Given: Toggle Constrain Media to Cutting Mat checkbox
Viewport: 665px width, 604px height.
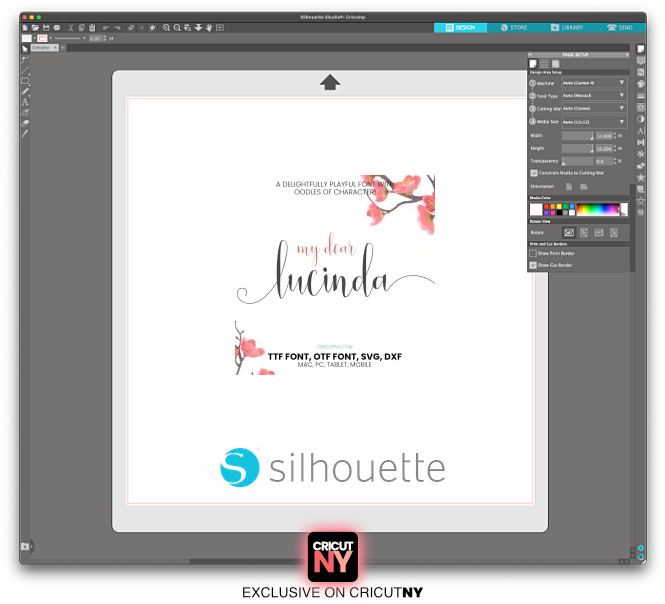Looking at the screenshot, I should 534,173.
